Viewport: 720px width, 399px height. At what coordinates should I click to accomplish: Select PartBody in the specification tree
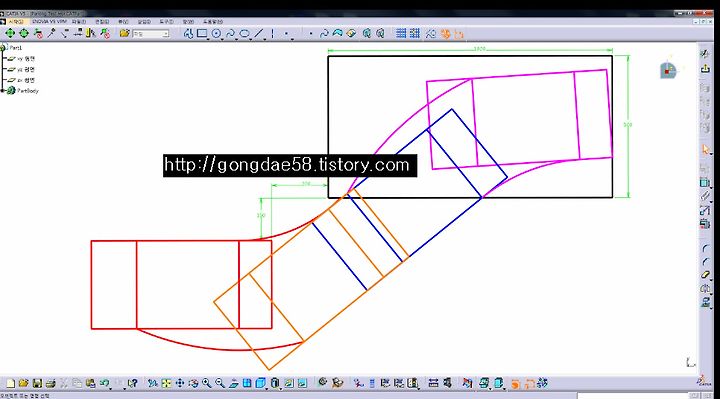[x=28, y=91]
